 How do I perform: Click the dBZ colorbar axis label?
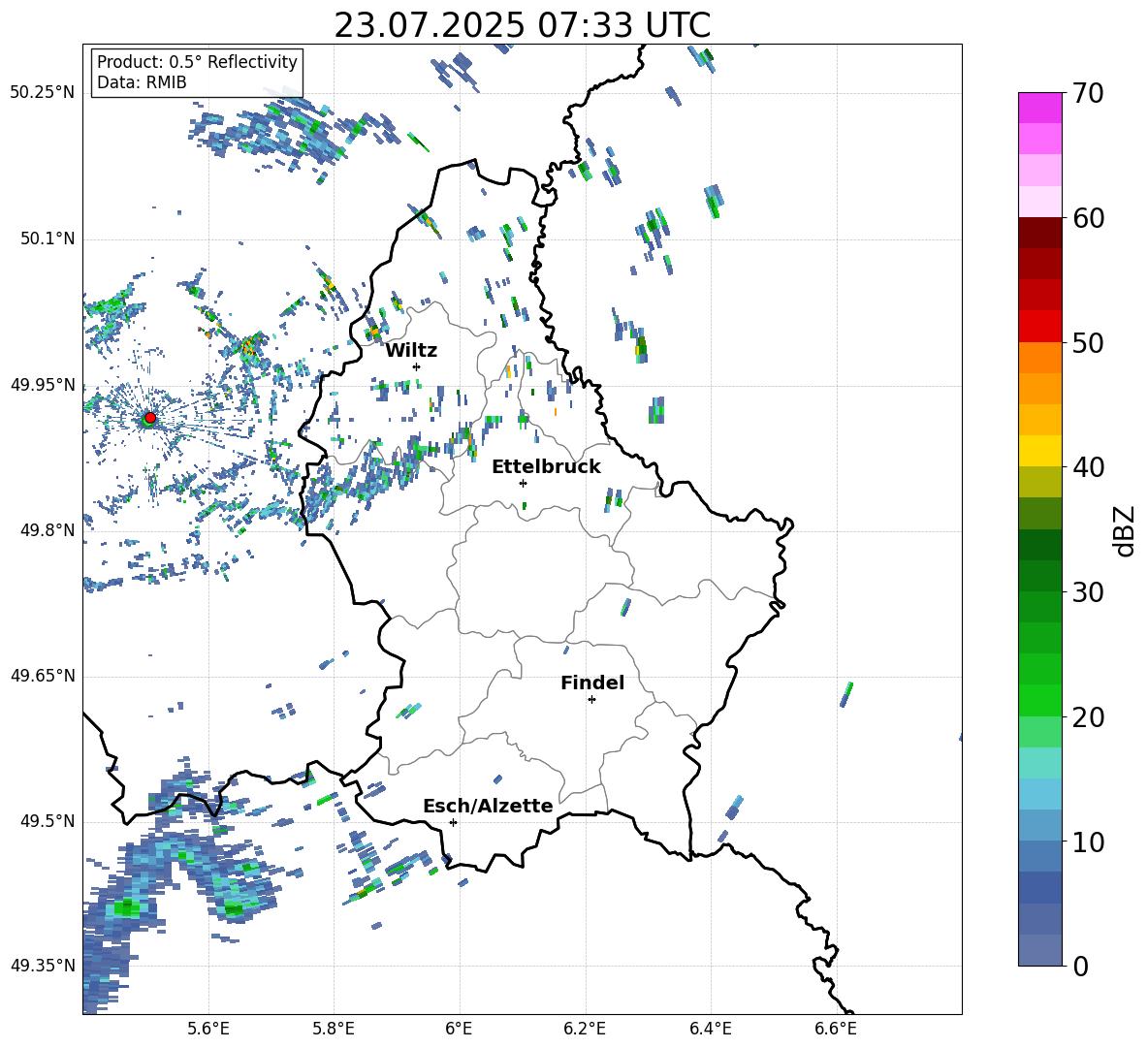pos(1126,530)
